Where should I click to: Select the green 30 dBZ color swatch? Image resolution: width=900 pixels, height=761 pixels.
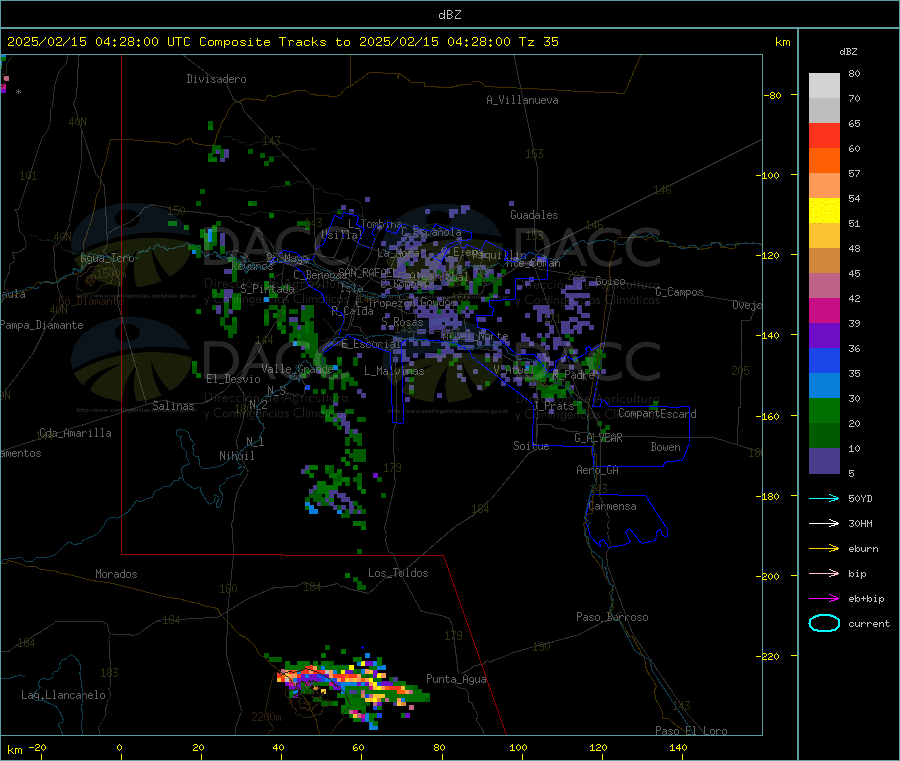[x=824, y=410]
